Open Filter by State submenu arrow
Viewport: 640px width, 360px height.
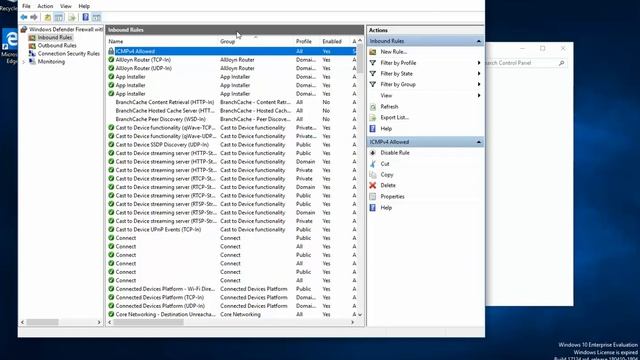click(479, 73)
